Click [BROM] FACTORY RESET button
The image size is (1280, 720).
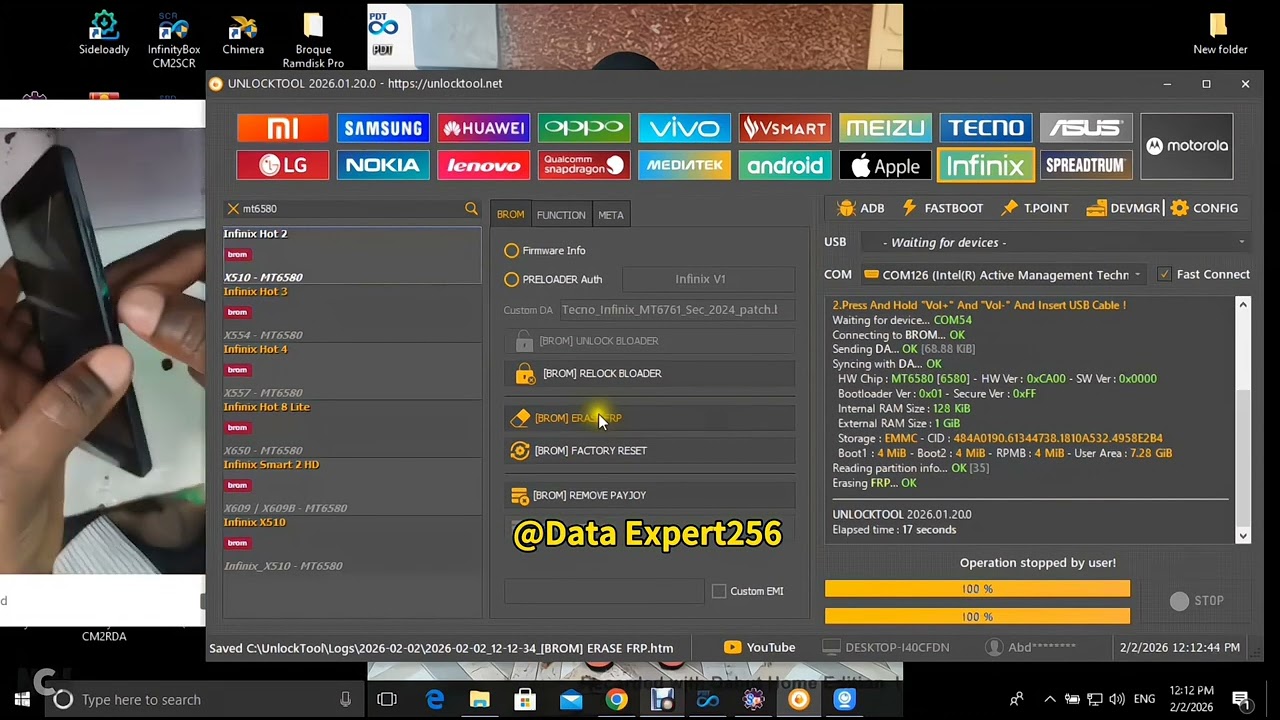click(650, 451)
